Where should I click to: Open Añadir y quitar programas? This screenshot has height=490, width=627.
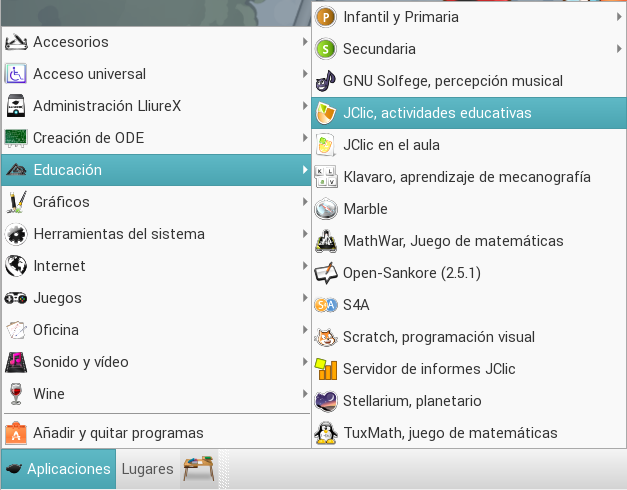coord(118,433)
